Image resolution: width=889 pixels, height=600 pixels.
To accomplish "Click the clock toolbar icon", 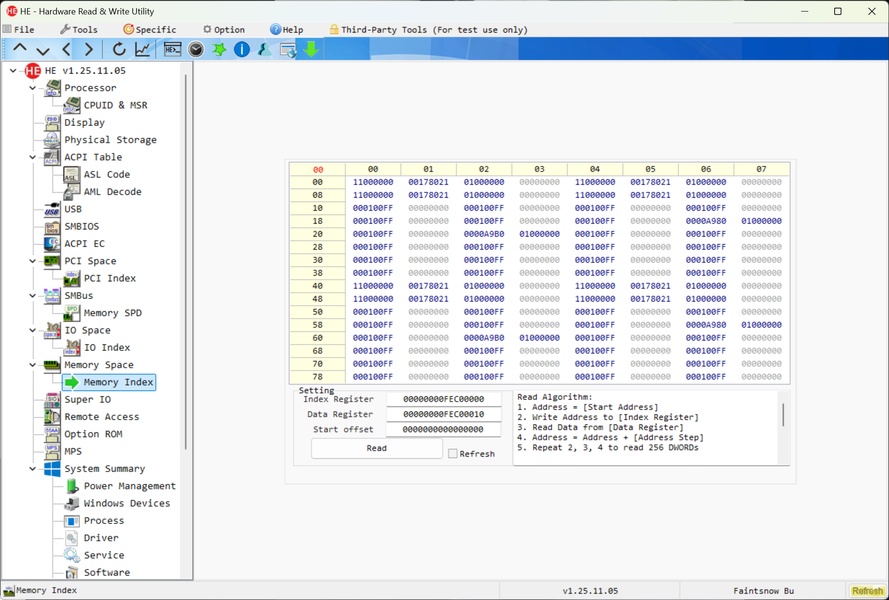I will [x=196, y=49].
